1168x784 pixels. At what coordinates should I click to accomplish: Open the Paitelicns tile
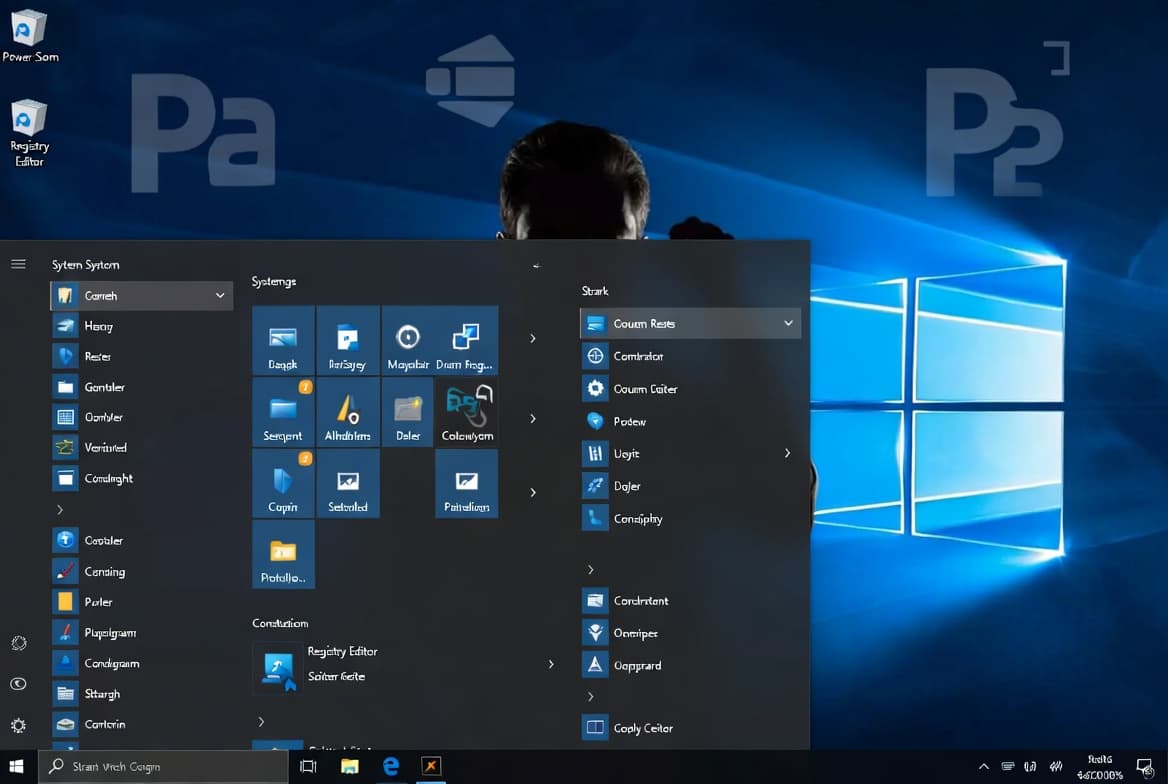click(x=466, y=483)
